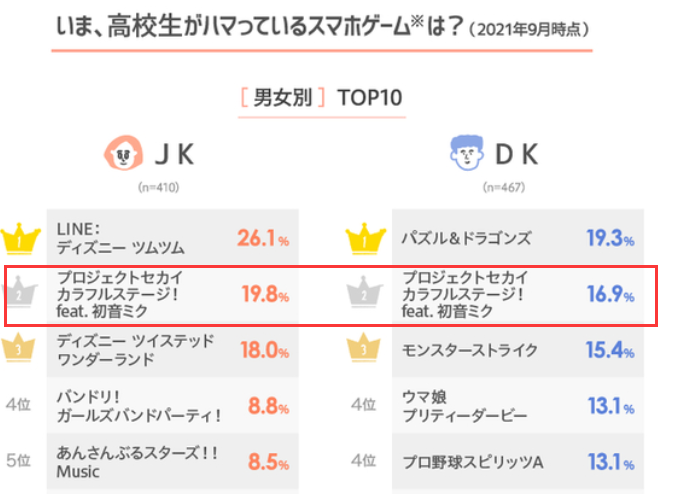Click the silver second-place crown in DK column
The image size is (677, 494).
coord(365,292)
